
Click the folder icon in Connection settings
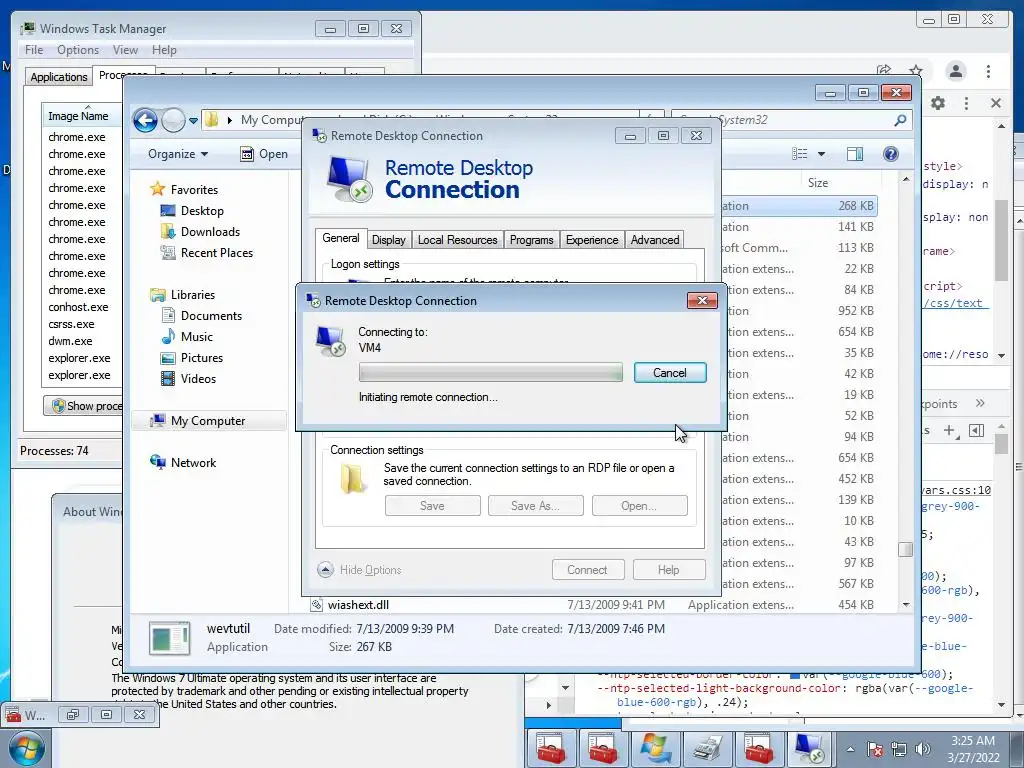click(x=353, y=479)
